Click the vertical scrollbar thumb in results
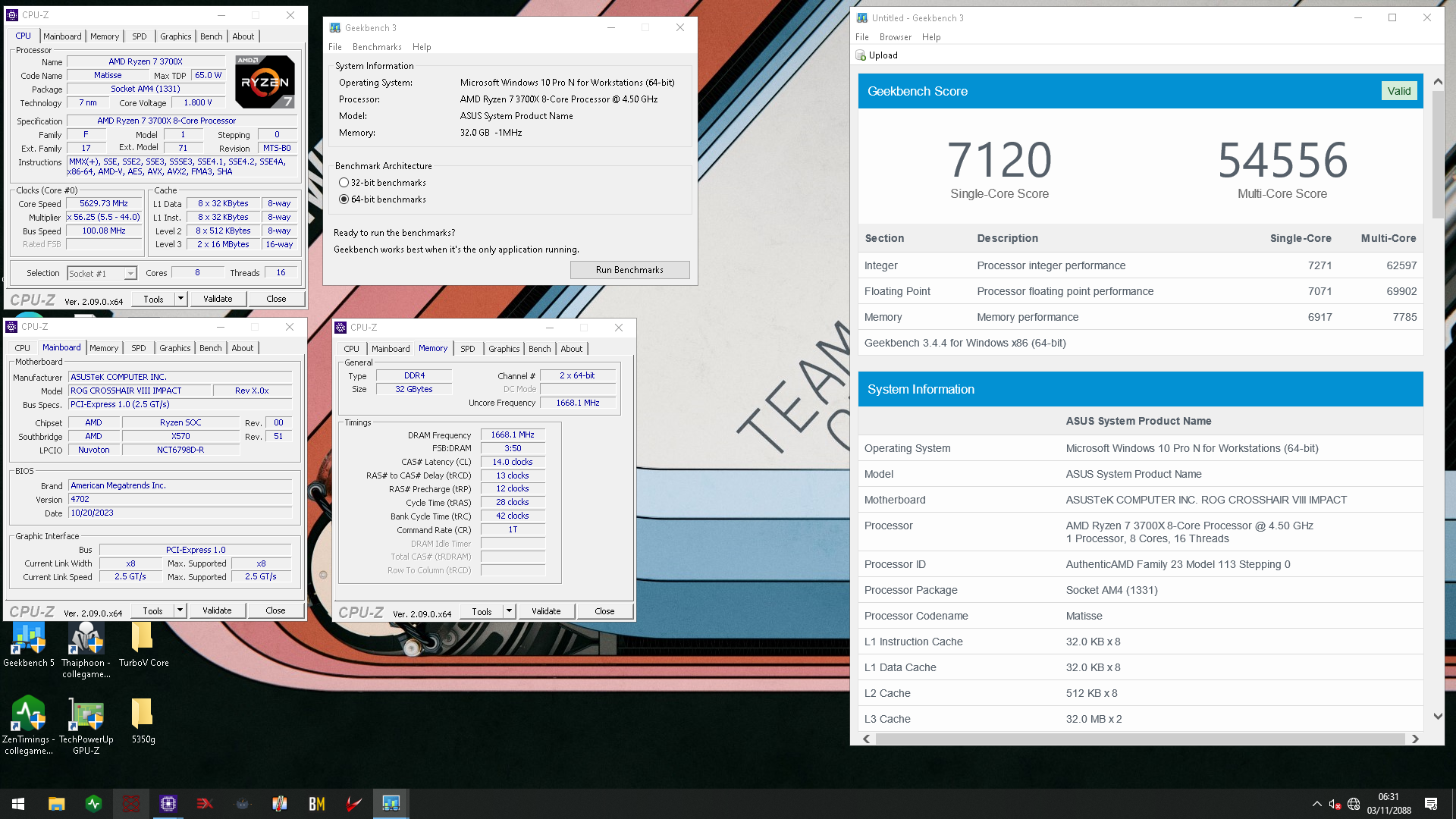This screenshot has height=819, width=1456. click(x=1438, y=155)
